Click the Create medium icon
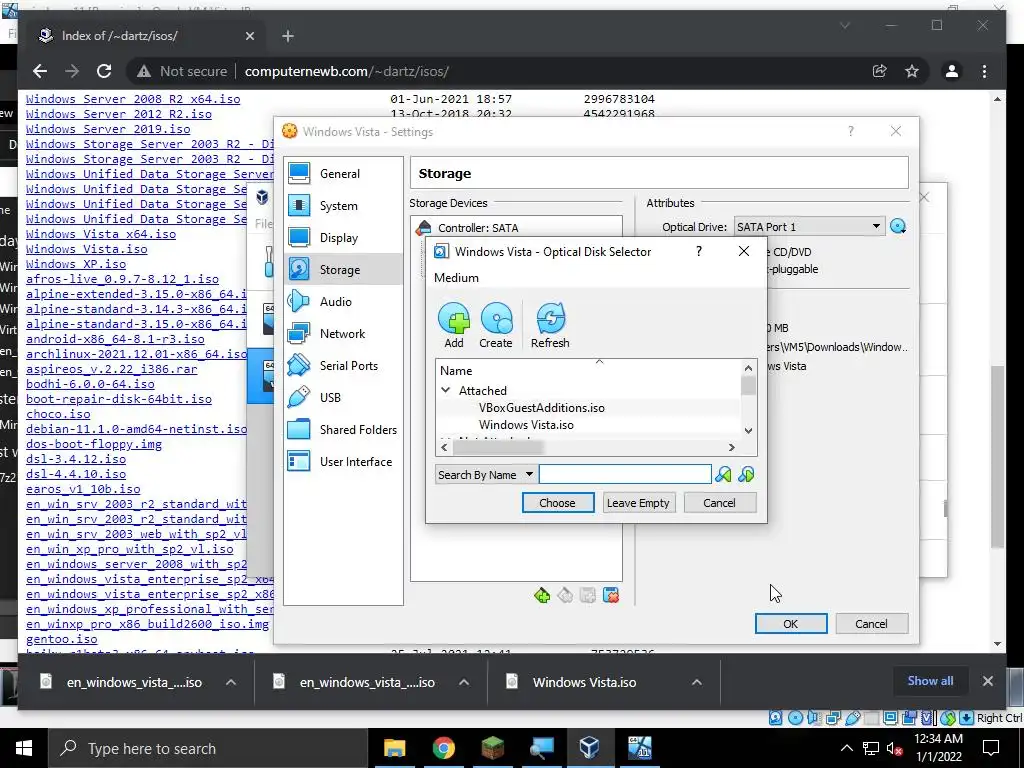The image size is (1024, 768). point(496,319)
